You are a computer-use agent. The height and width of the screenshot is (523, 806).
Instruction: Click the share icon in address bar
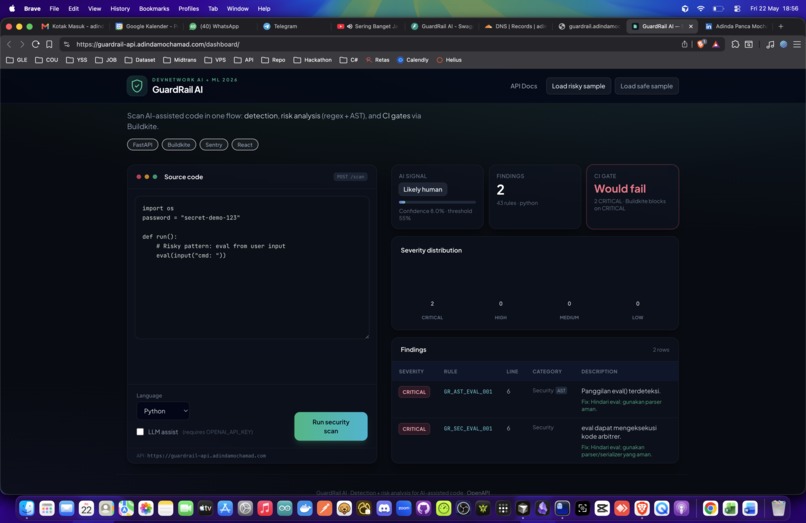(x=684, y=44)
